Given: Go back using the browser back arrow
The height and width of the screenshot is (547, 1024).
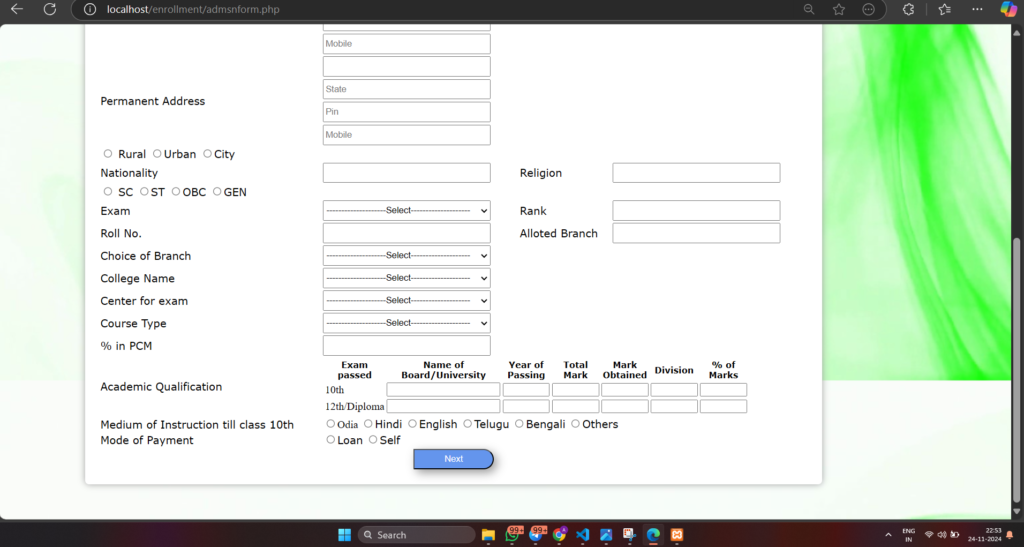Looking at the screenshot, I should [17, 9].
